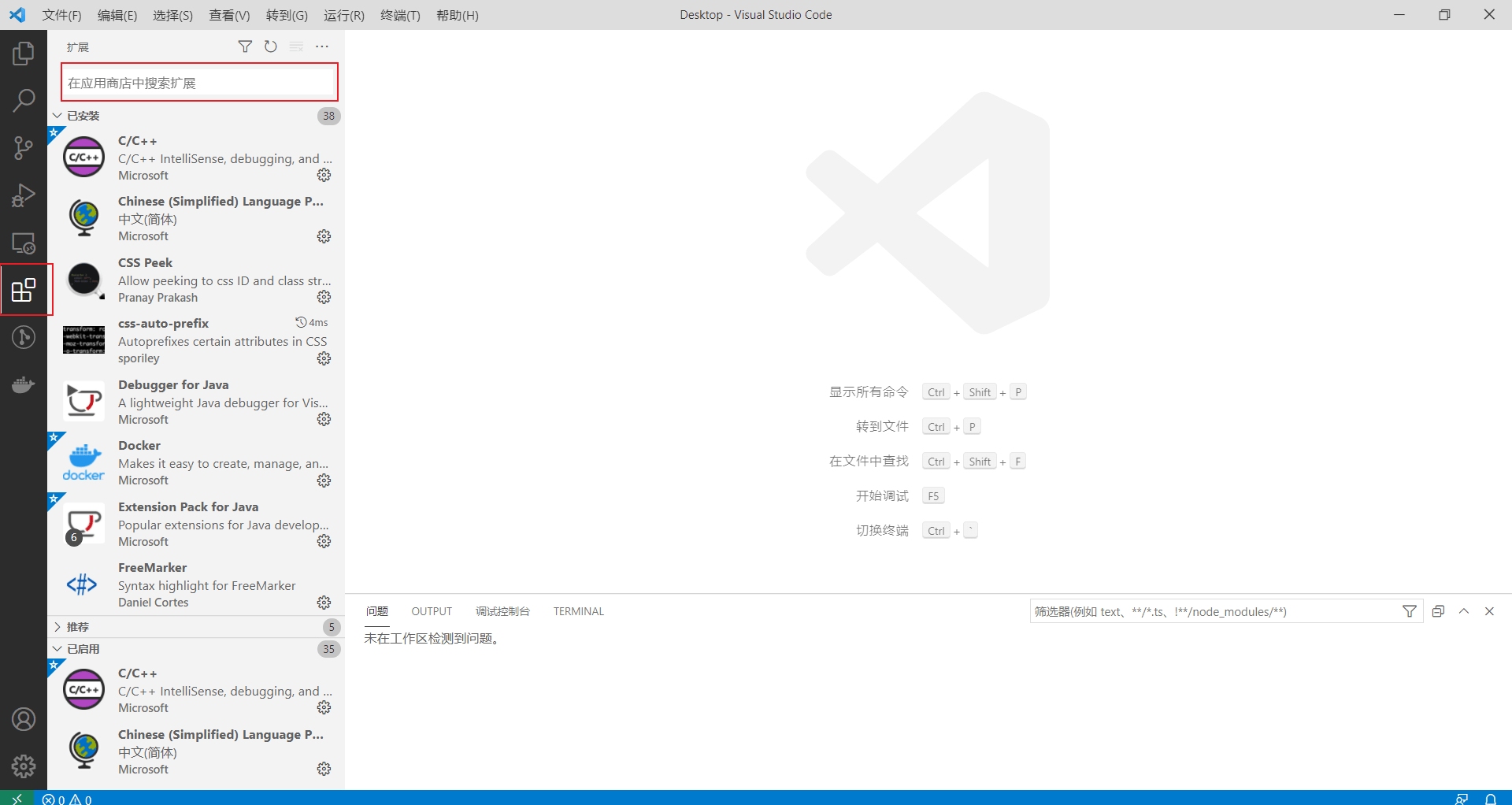Viewport: 1512px width, 805px height.
Task: Open the 转到(G) menu
Action: tap(287, 15)
